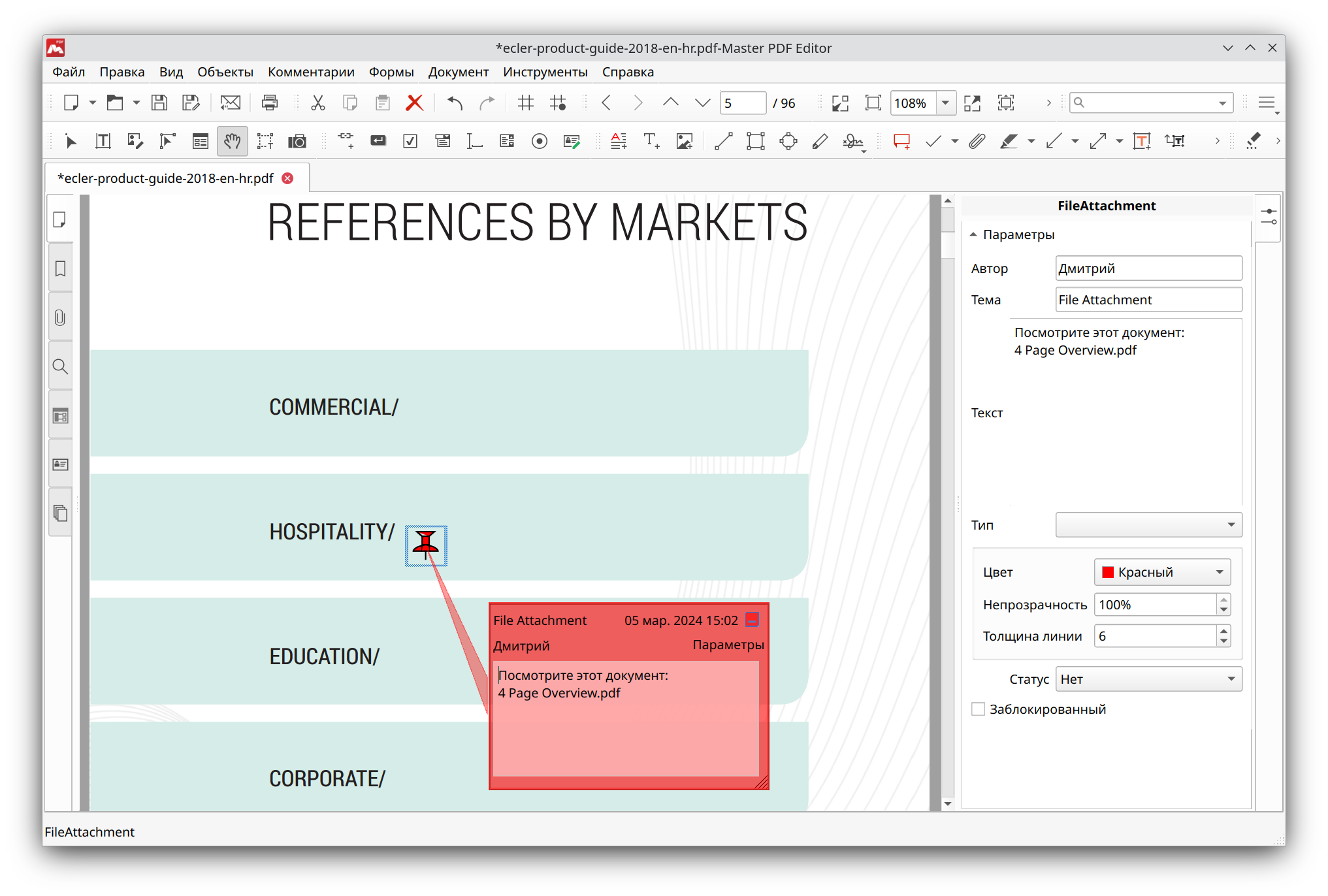Click the Open file folder icon
This screenshot has height=896, width=1328.
click(x=115, y=103)
